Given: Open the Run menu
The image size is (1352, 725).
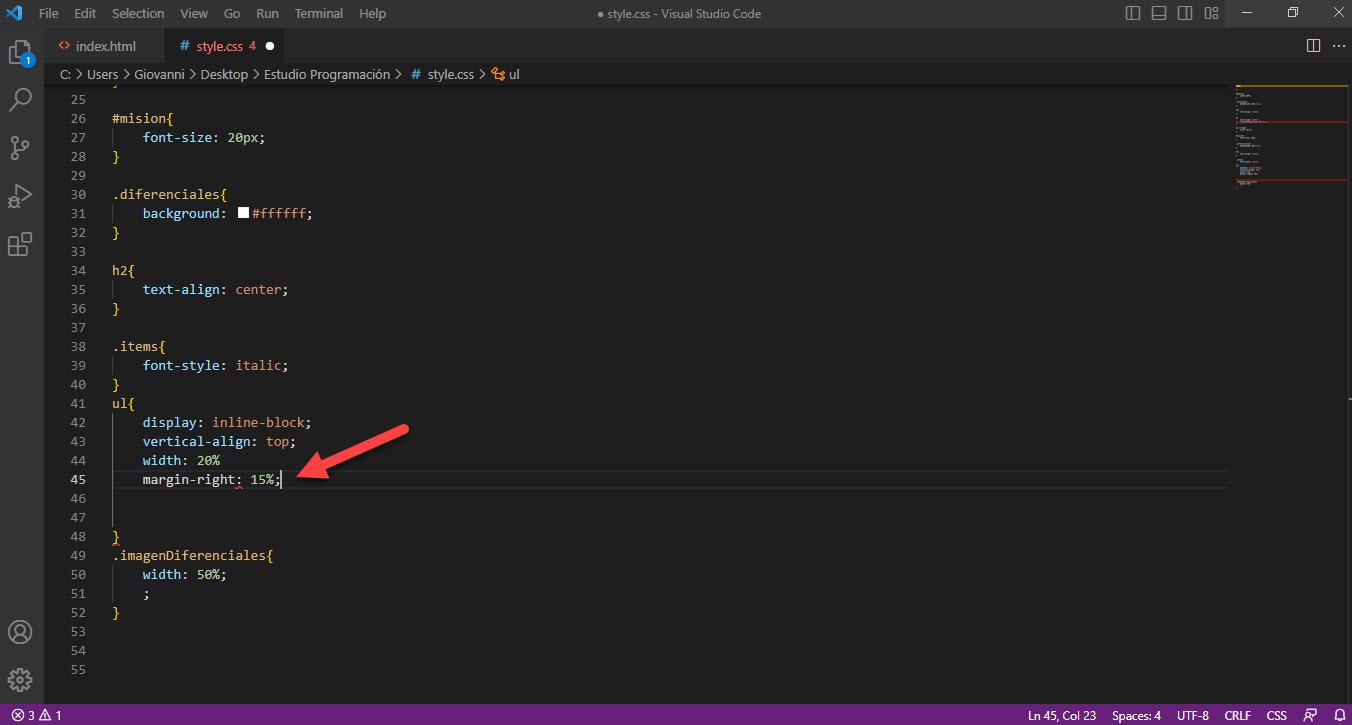Looking at the screenshot, I should pyautogui.click(x=267, y=13).
